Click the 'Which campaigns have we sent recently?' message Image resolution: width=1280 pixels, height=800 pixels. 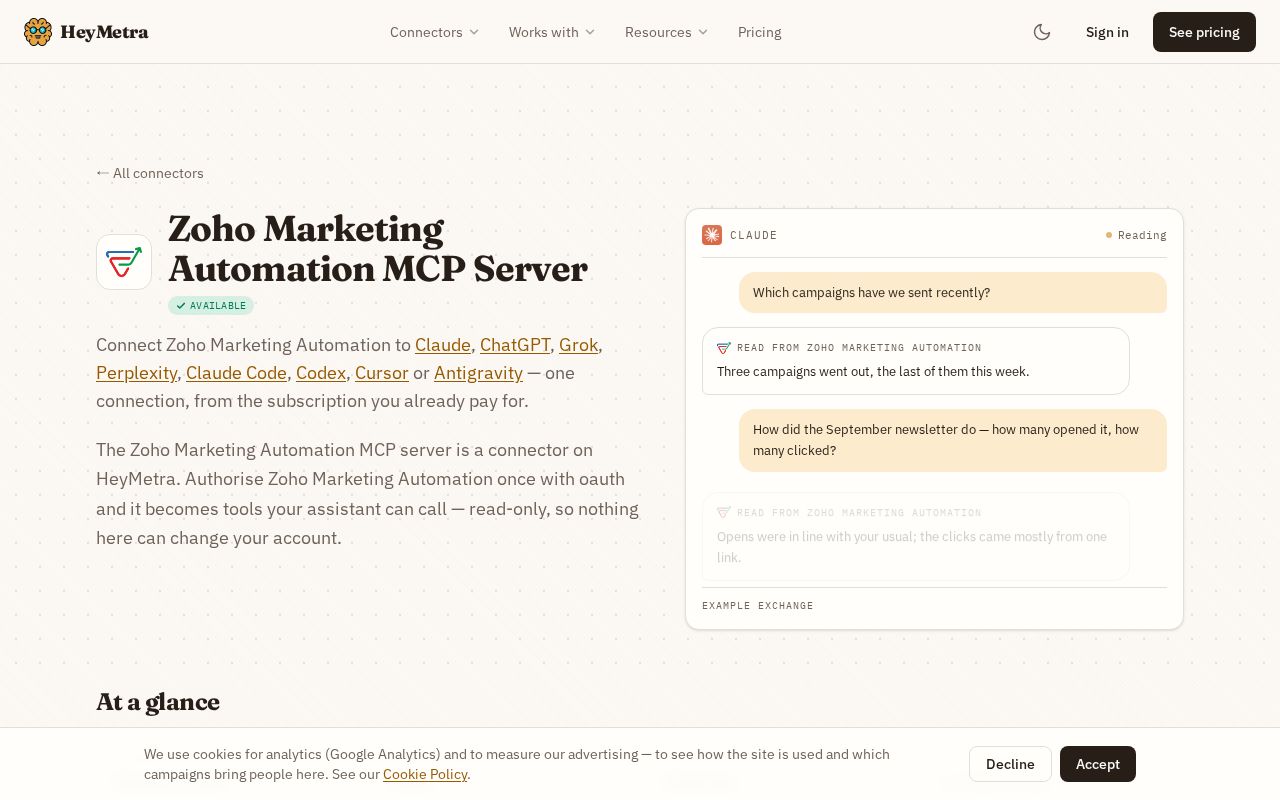[953, 293]
